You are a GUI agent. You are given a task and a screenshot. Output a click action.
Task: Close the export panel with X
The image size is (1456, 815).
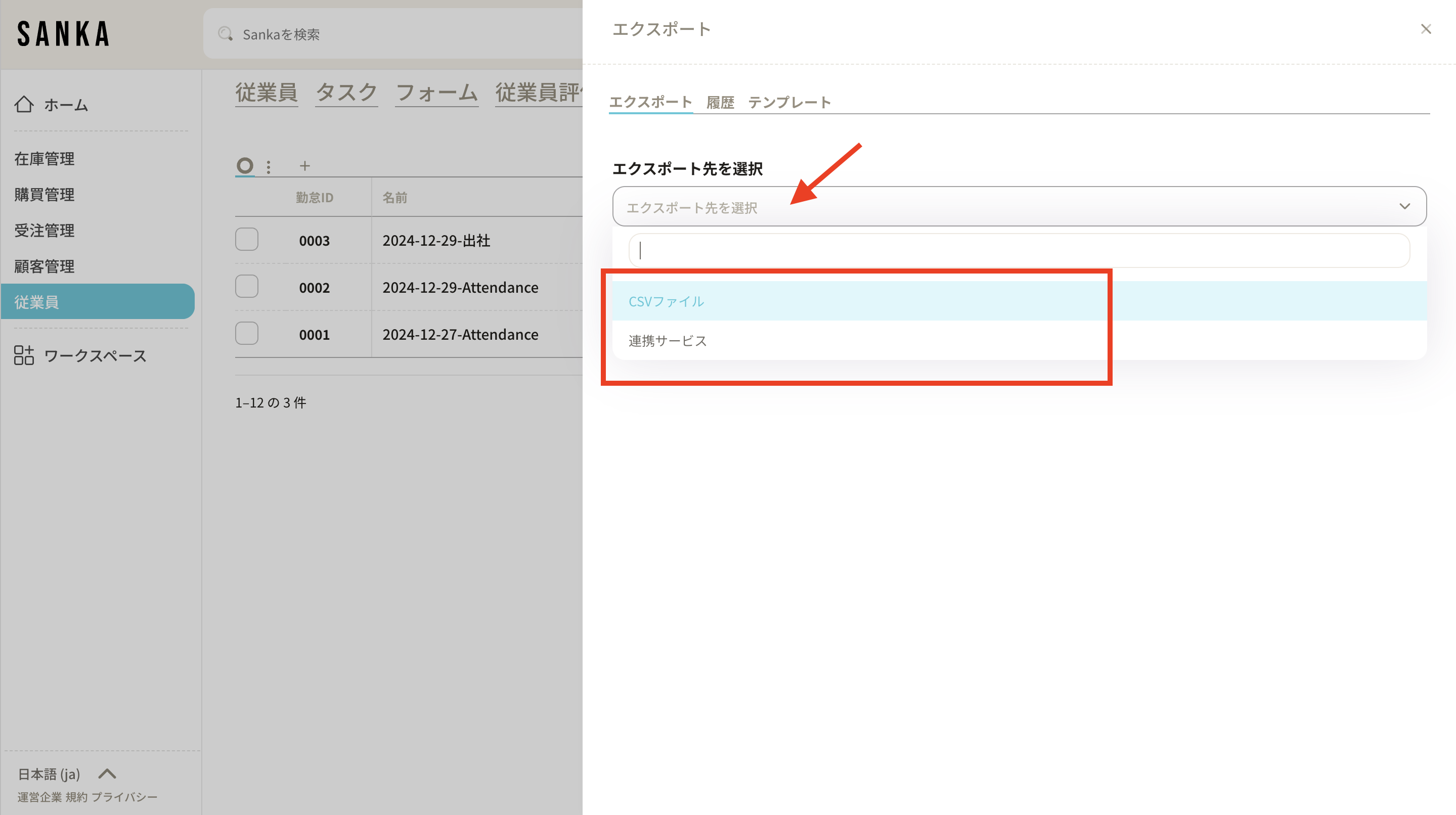1426,29
